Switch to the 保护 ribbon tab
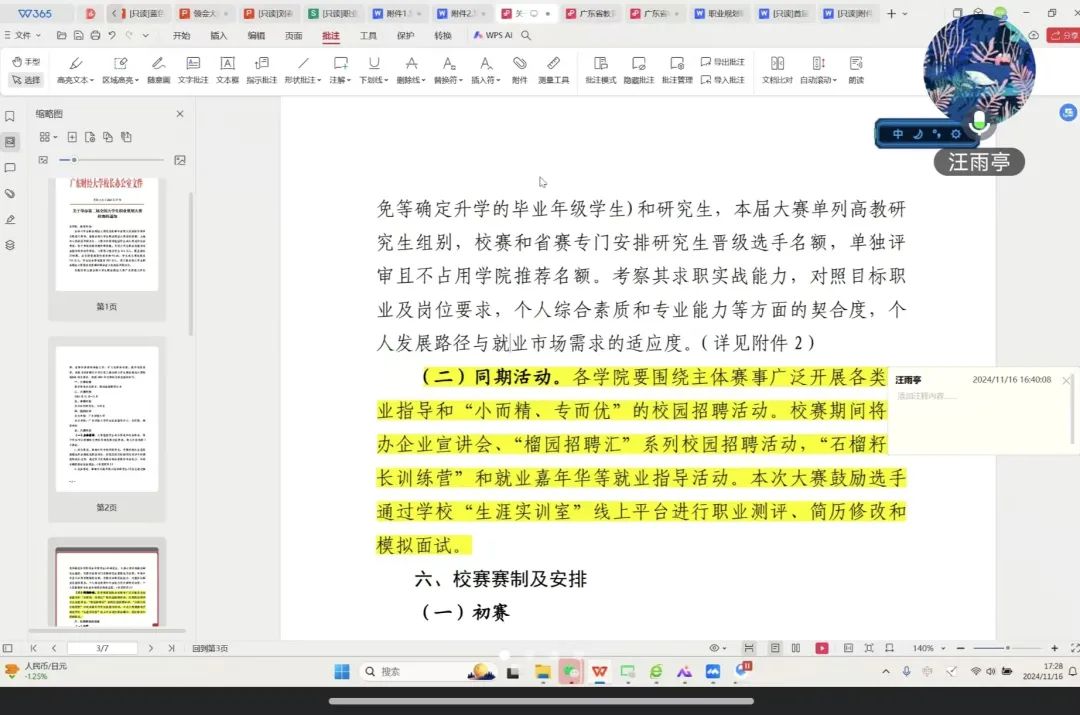 [x=406, y=35]
